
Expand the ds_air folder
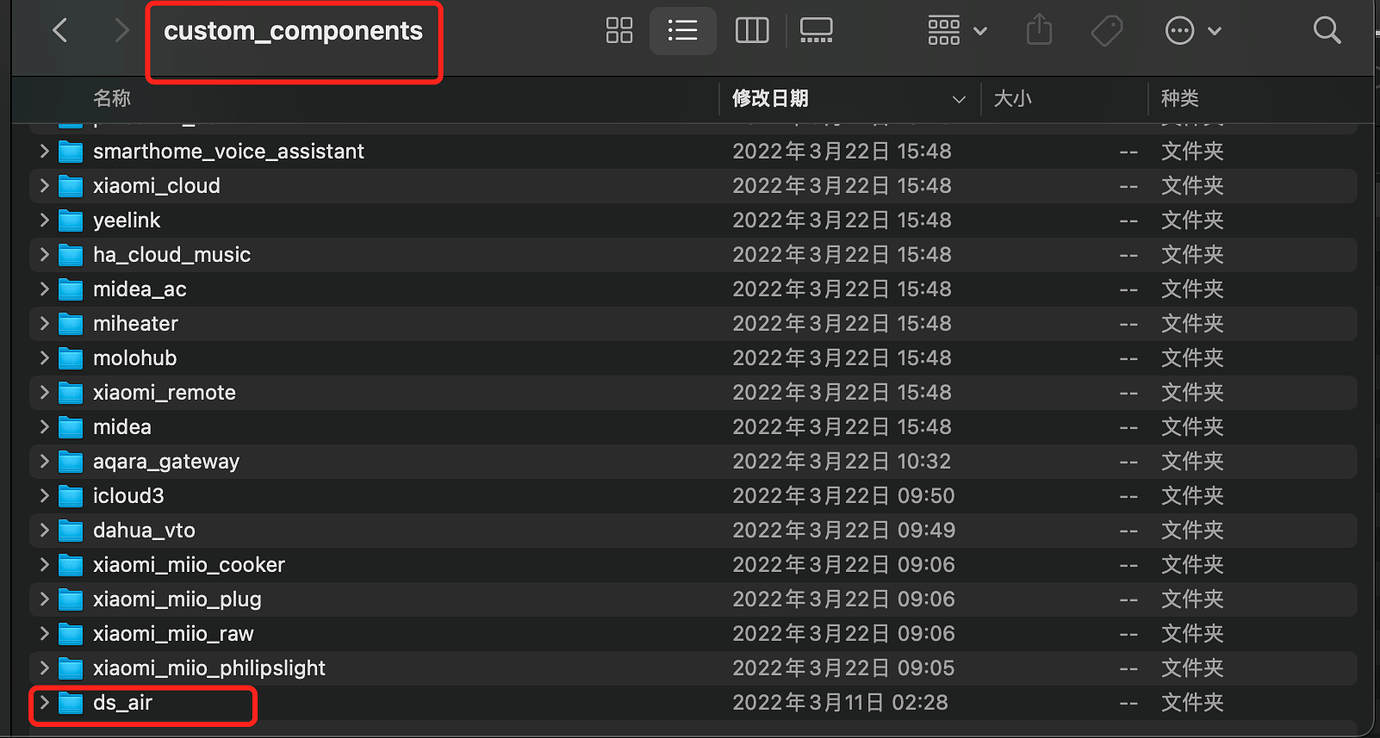(44, 702)
